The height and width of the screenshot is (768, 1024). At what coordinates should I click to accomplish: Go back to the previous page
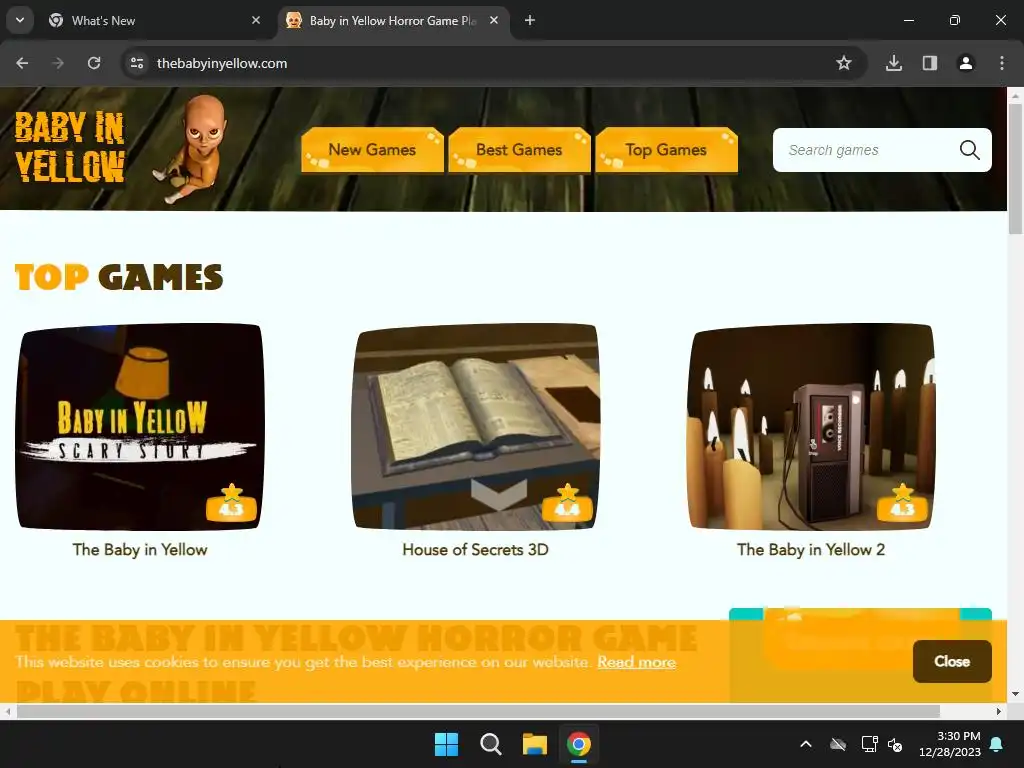(22, 63)
